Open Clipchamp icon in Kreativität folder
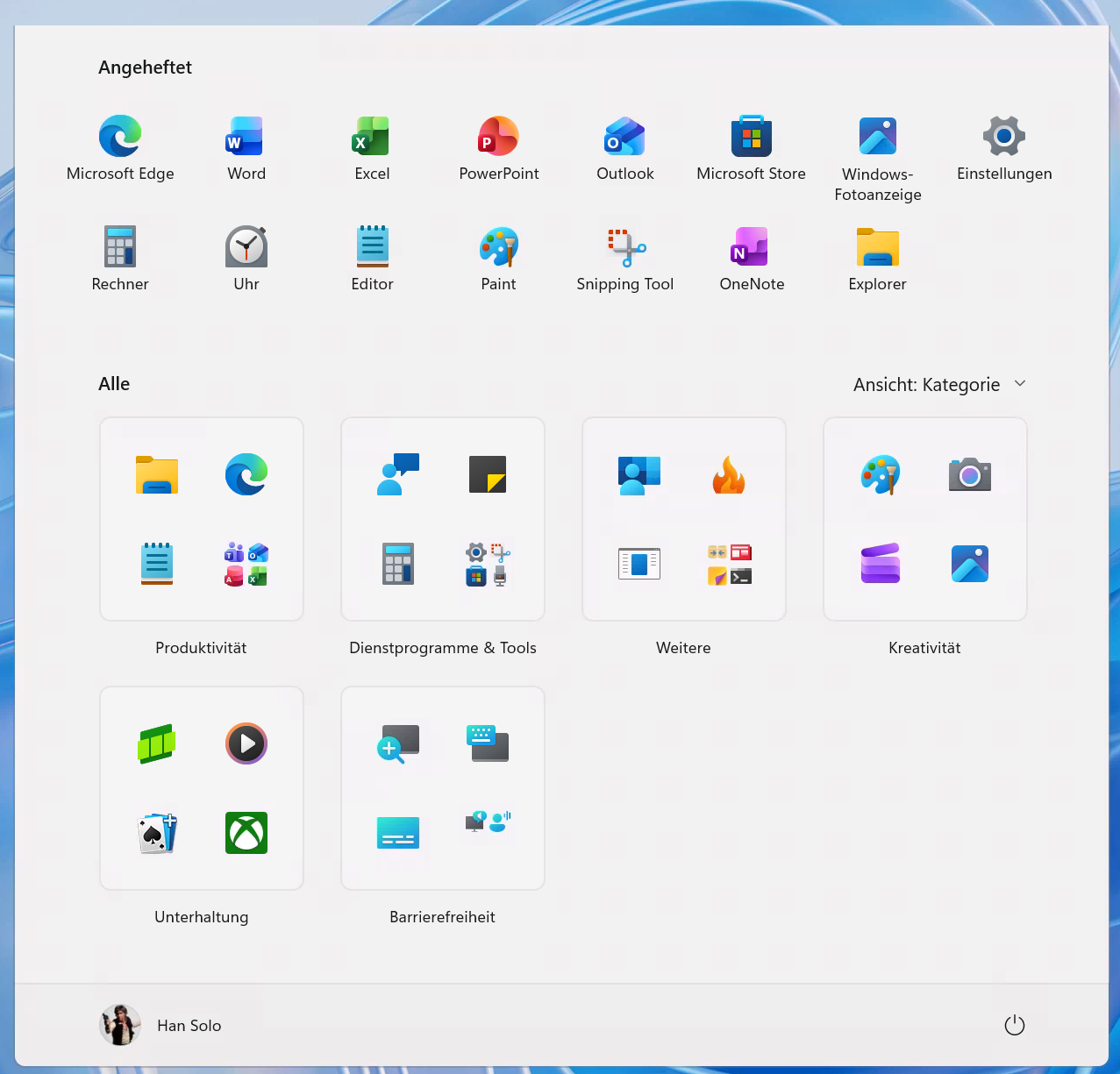1120x1074 pixels. point(881,564)
